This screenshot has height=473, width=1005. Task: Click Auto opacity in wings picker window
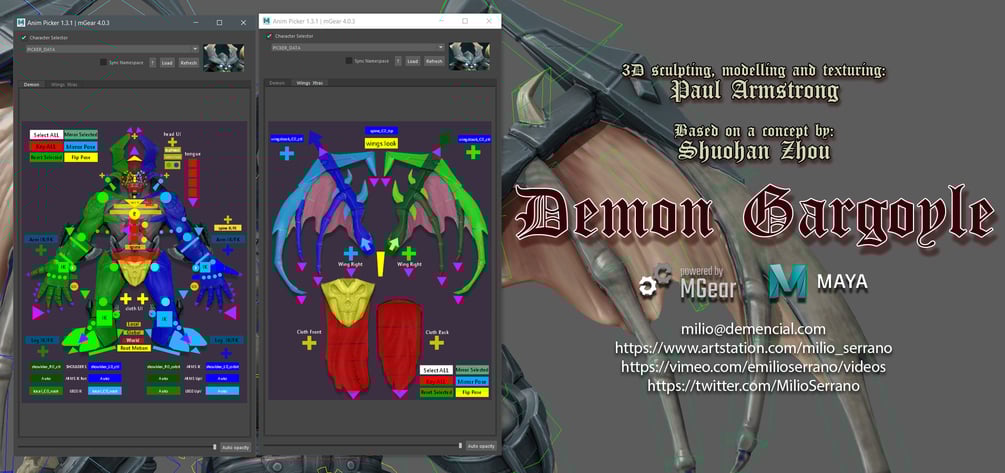(481, 445)
